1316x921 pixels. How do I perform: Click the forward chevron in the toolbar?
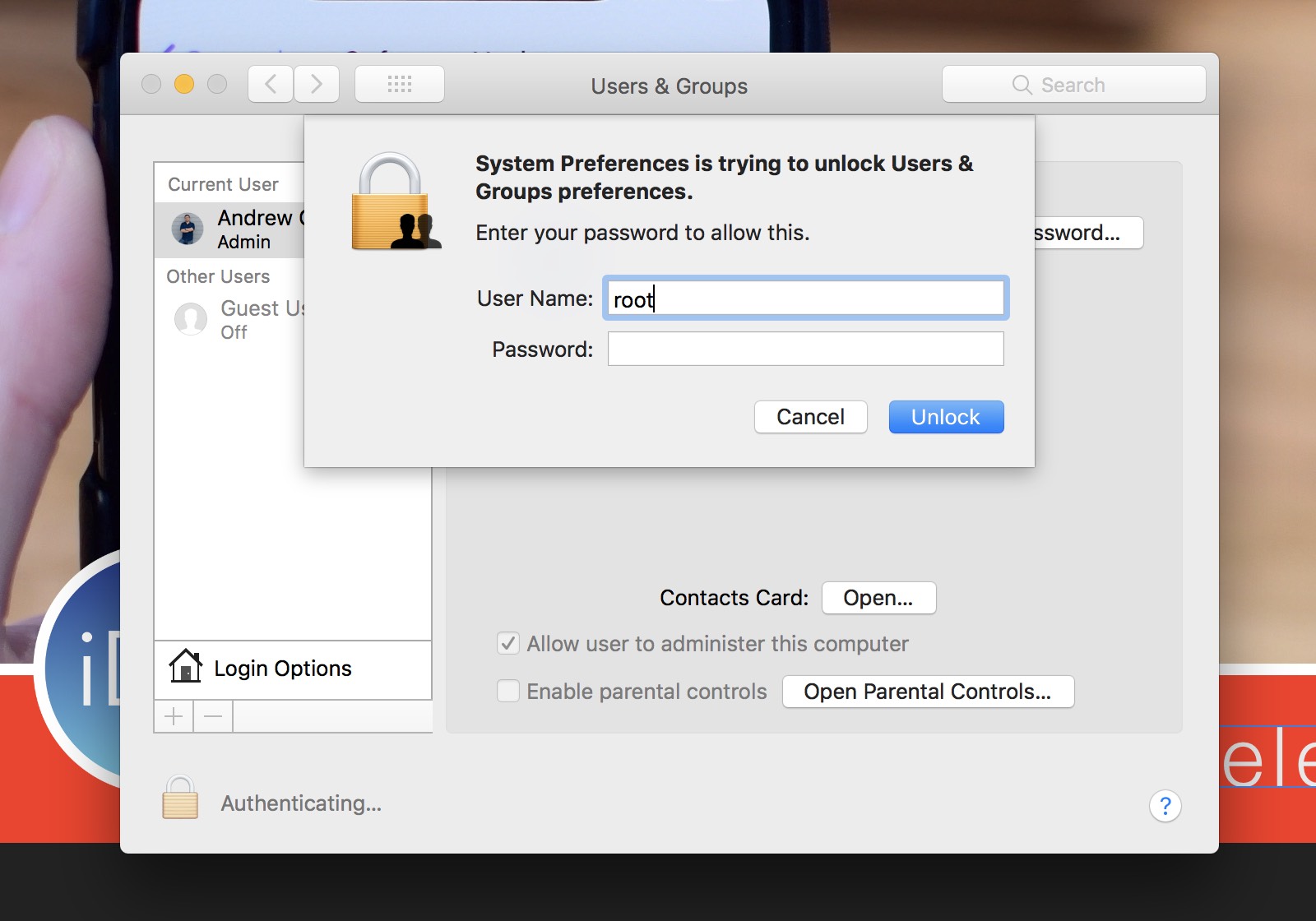317,83
